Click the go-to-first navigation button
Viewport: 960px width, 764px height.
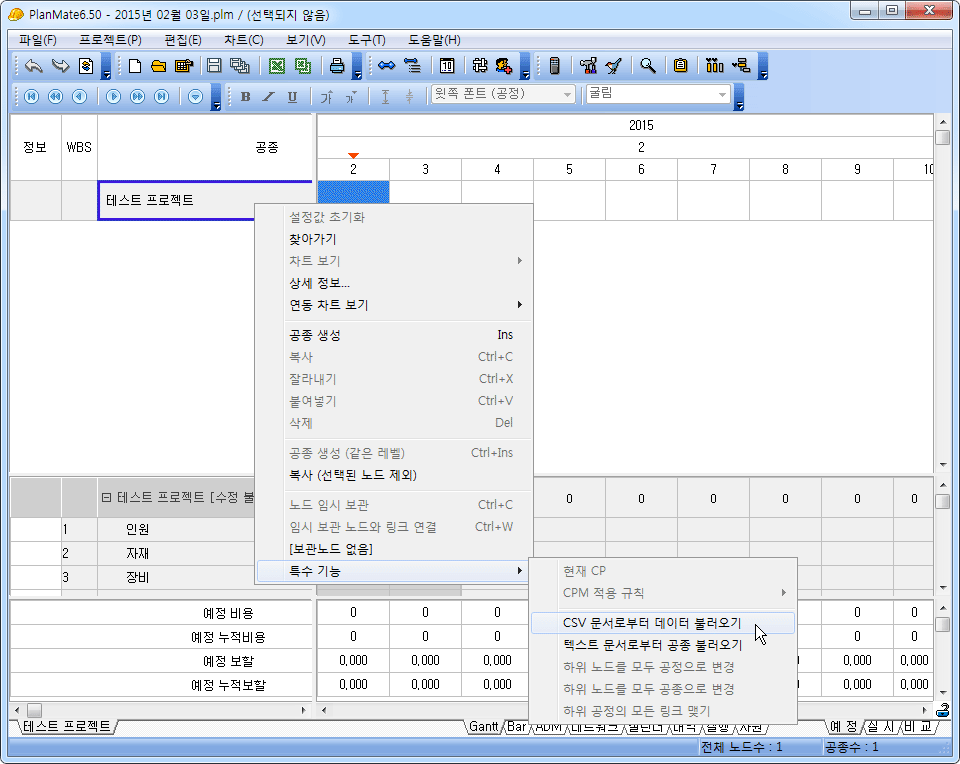31,96
